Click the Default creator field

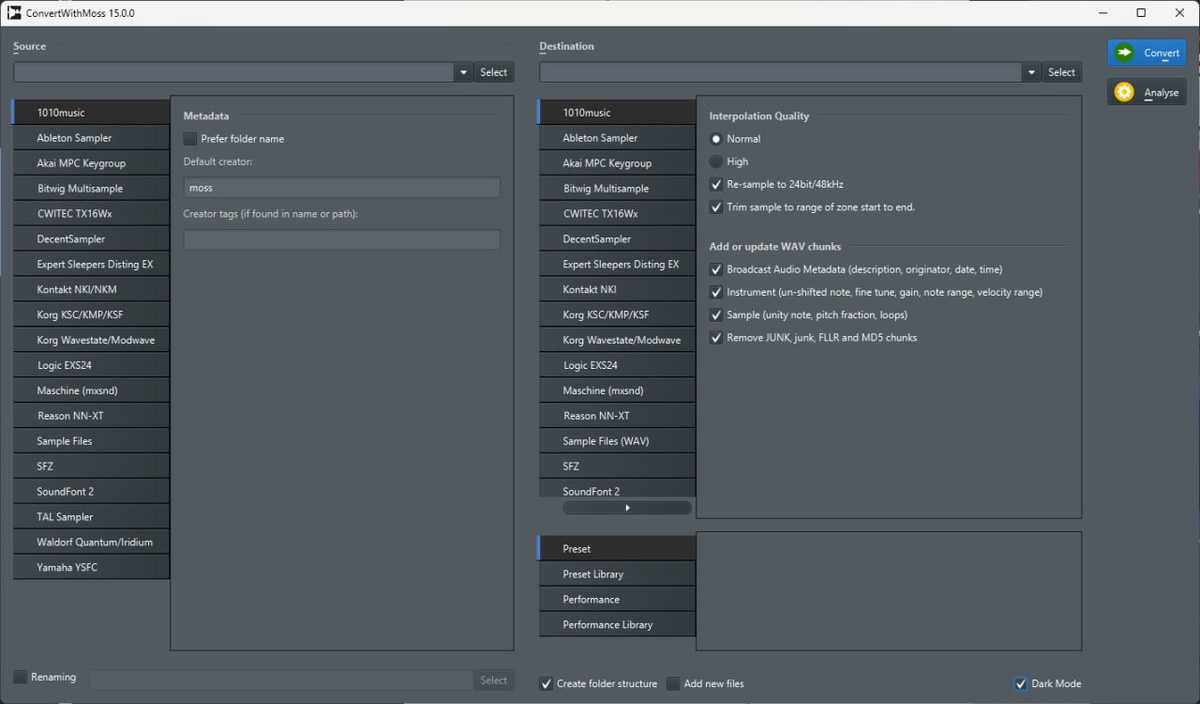click(342, 187)
